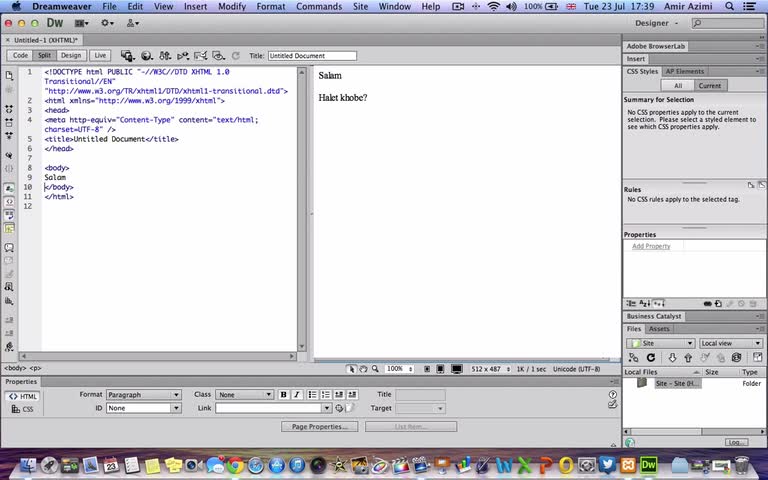Open the File Management icon in toolbar
768x480 pixels.
pyautogui.click(x=165, y=56)
